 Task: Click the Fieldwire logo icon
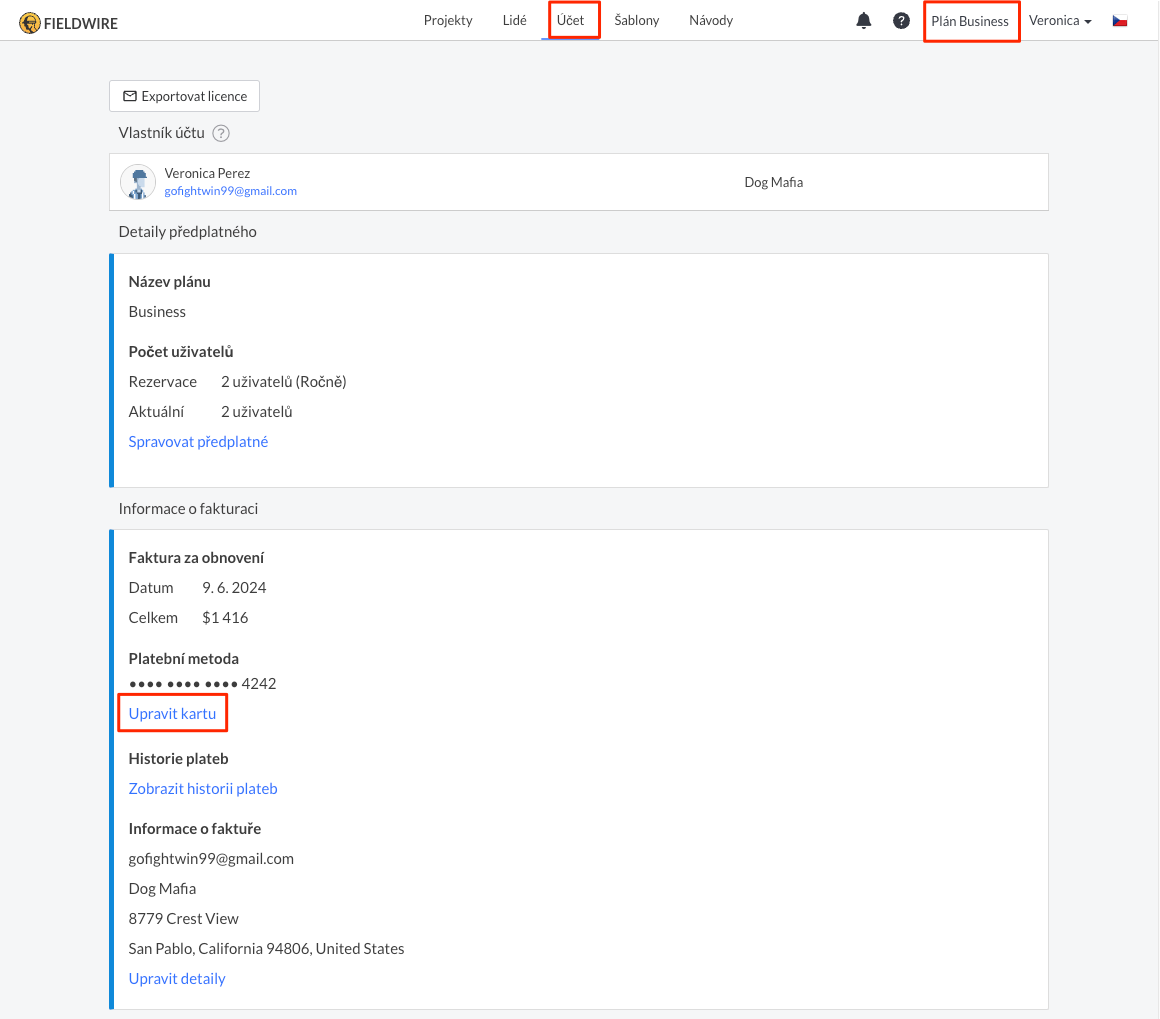tap(30, 23)
